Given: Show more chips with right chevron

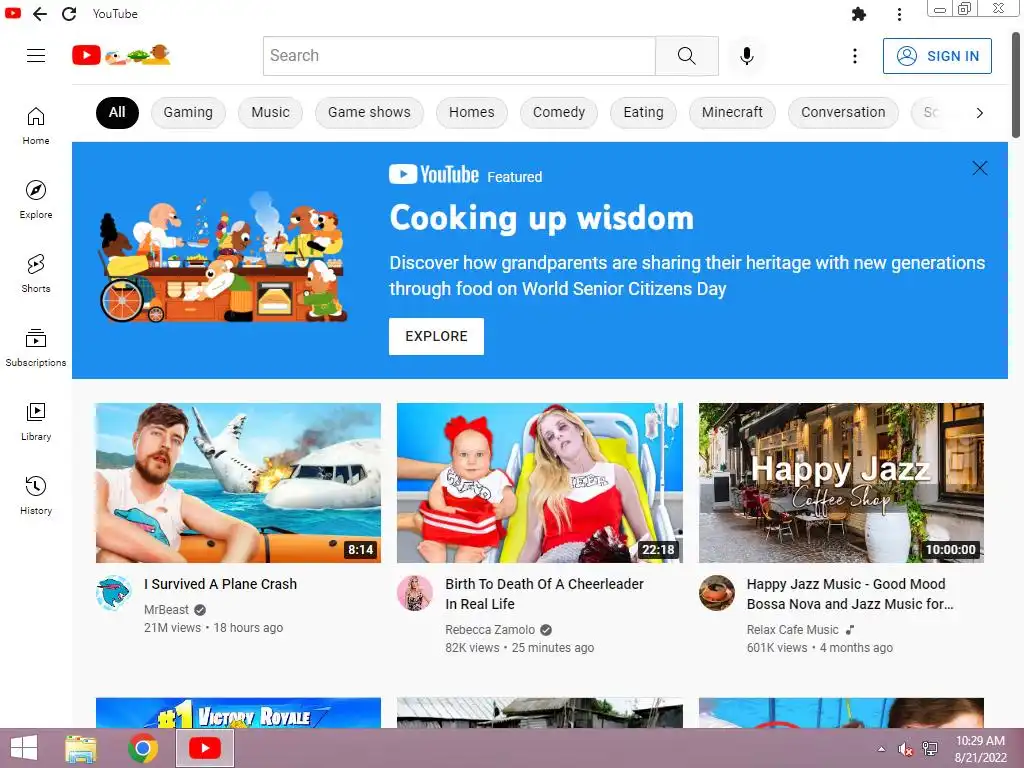Looking at the screenshot, I should tap(979, 113).
